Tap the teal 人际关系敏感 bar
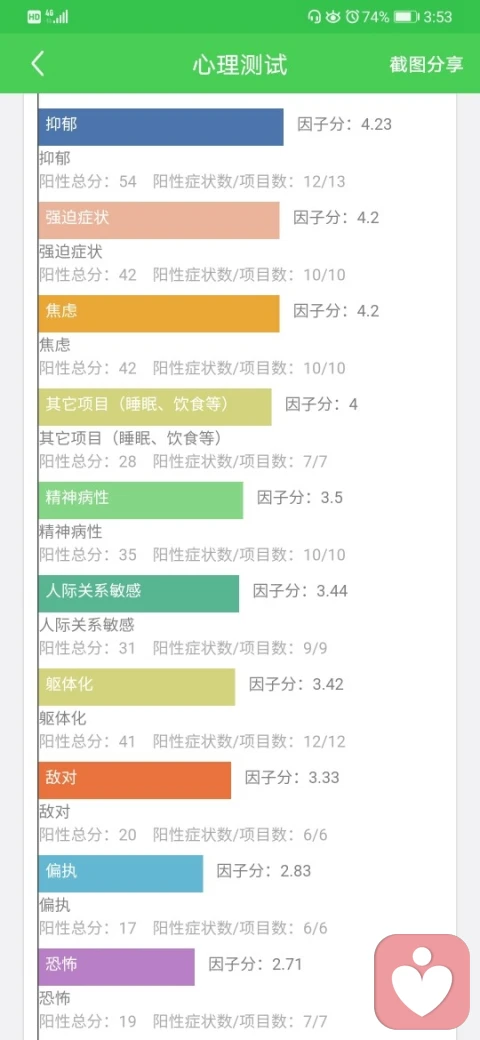 click(x=139, y=594)
